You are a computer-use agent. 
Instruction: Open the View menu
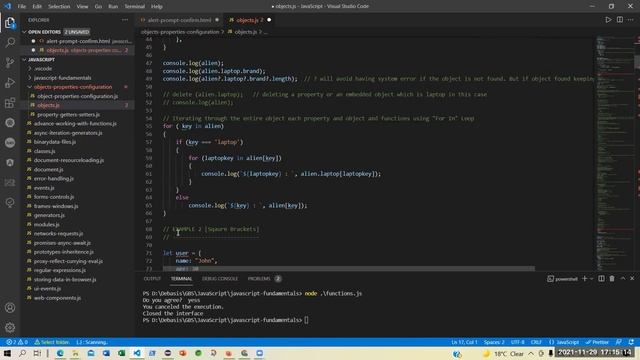coord(82,7)
